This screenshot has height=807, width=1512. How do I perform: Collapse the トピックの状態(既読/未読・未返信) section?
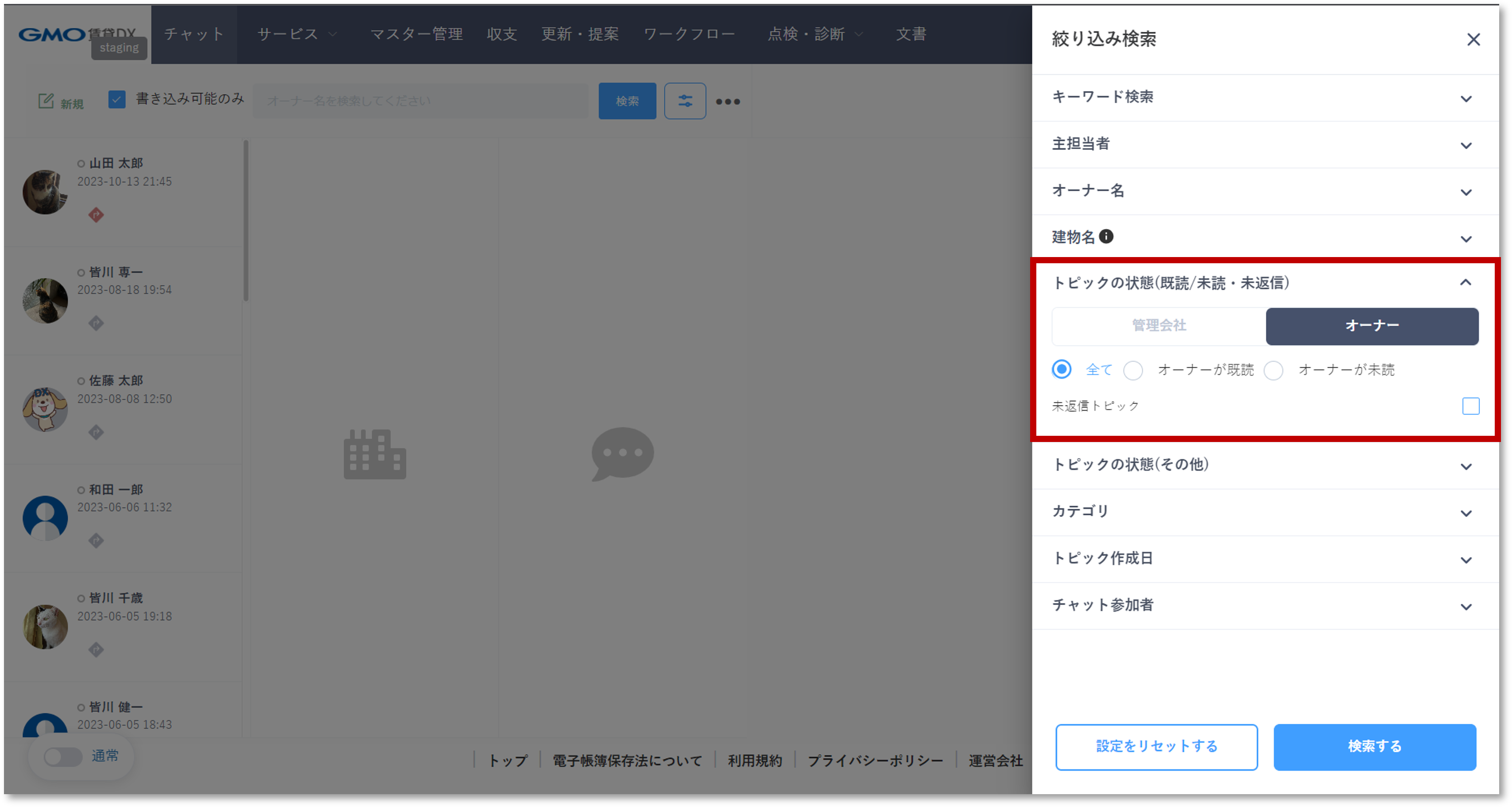pos(1466,283)
